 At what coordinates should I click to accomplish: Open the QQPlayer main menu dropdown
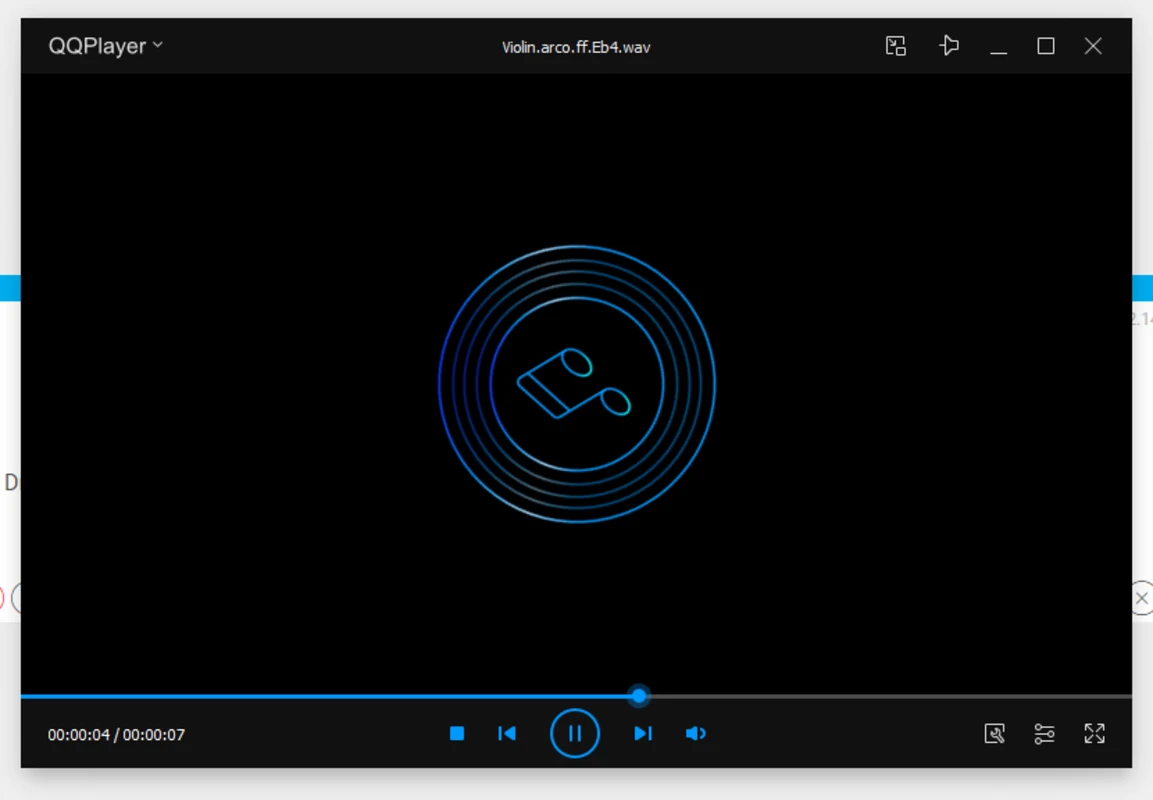click(105, 46)
